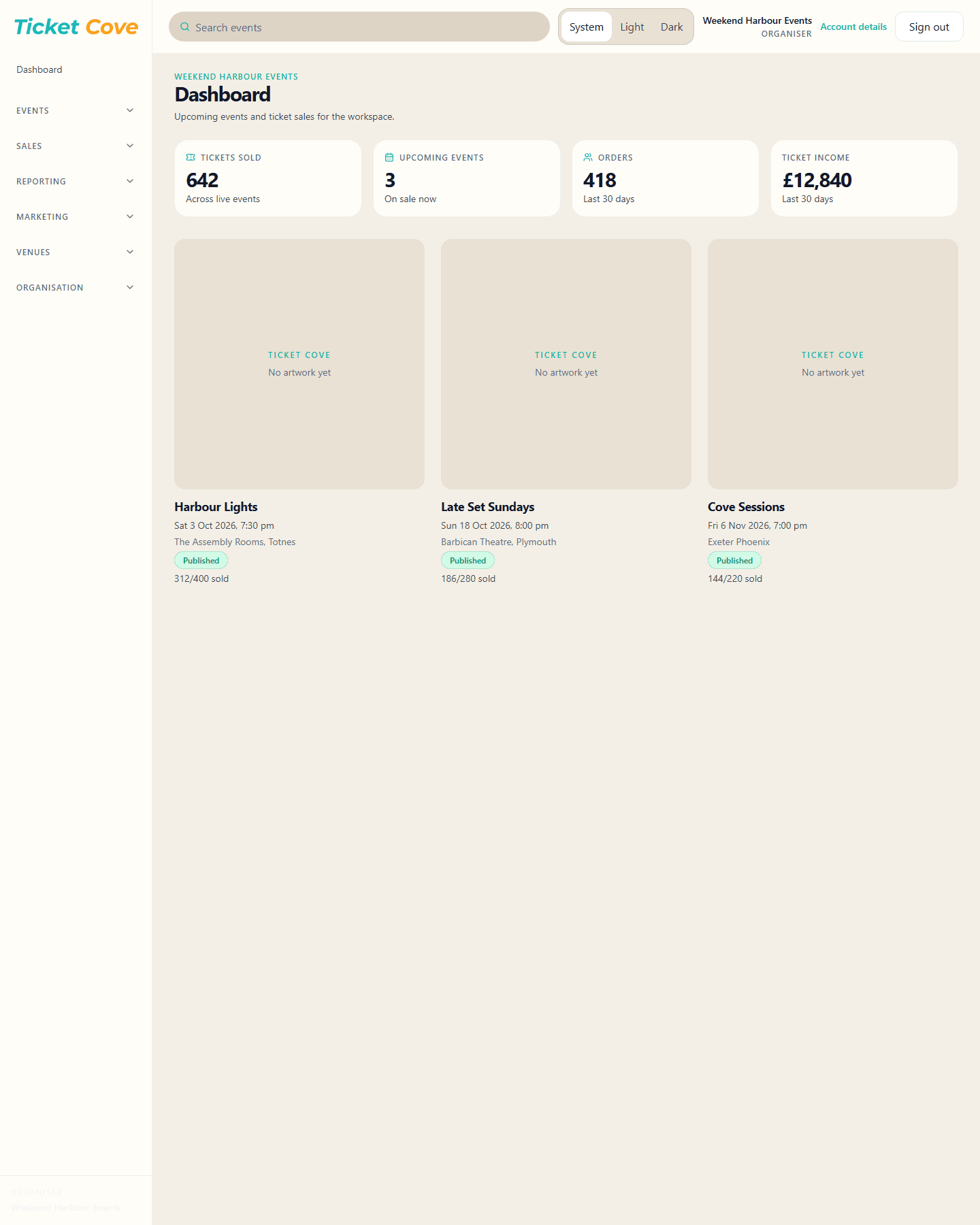980x1225 pixels.
Task: Open Account details link
Action: (x=853, y=27)
